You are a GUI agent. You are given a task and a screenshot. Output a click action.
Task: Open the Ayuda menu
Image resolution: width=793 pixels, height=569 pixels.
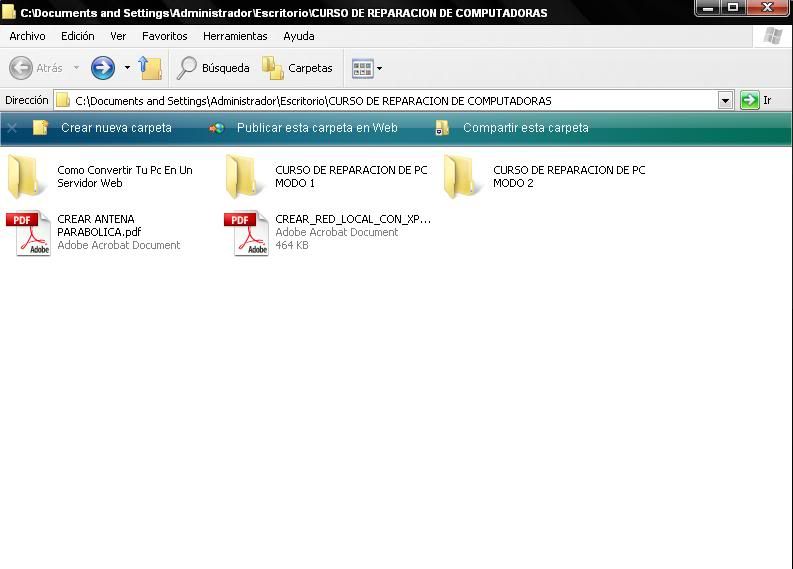298,36
